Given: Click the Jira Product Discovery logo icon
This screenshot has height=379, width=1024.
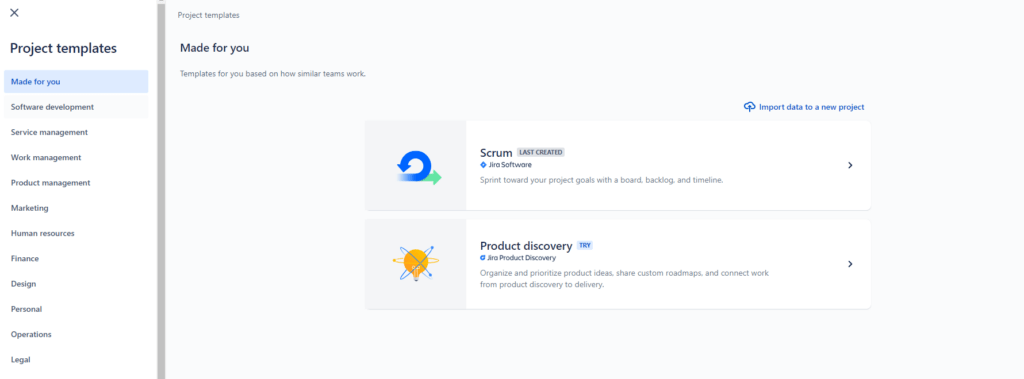Looking at the screenshot, I should [483, 258].
